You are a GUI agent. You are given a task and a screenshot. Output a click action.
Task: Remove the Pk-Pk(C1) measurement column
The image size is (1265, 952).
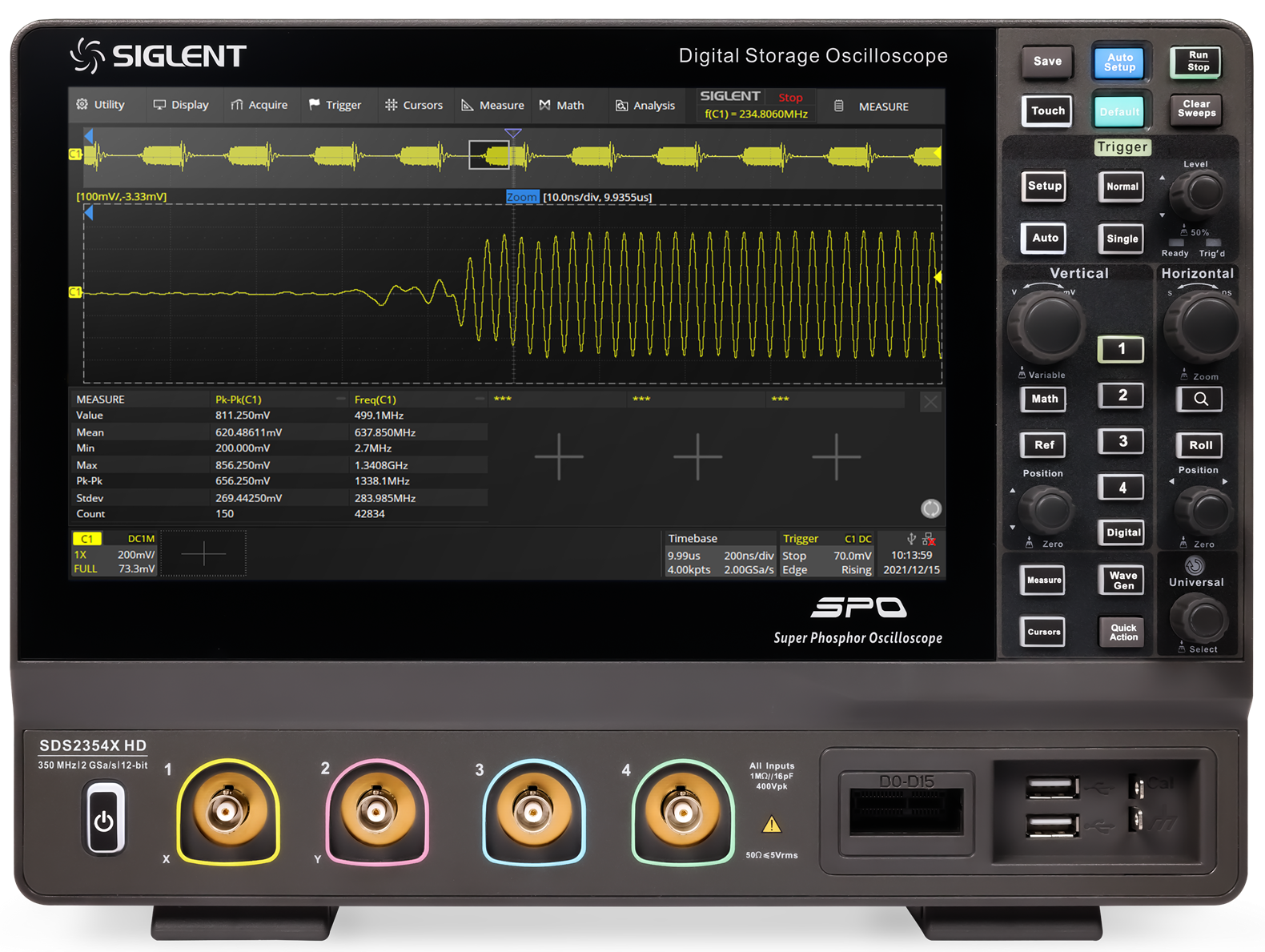point(340,399)
